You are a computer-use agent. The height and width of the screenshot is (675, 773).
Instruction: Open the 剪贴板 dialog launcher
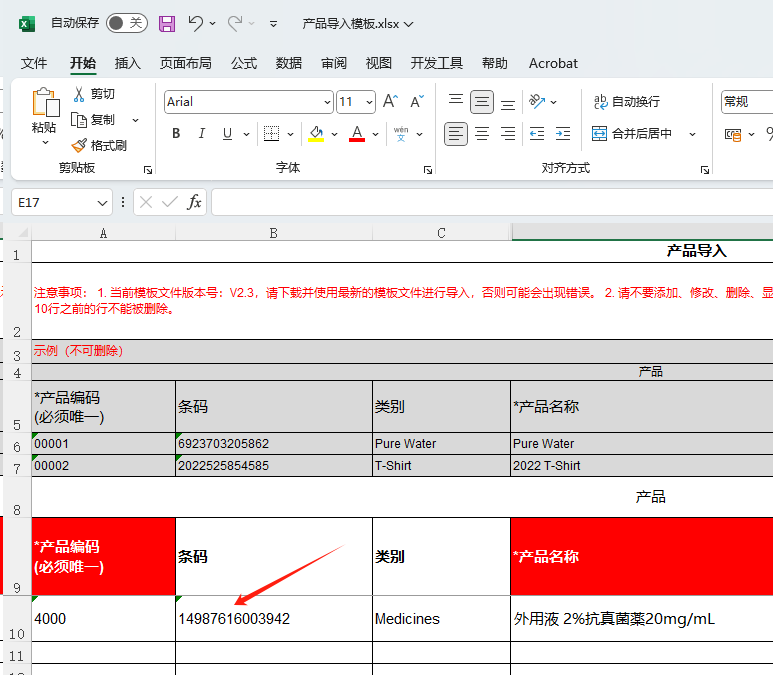click(148, 170)
